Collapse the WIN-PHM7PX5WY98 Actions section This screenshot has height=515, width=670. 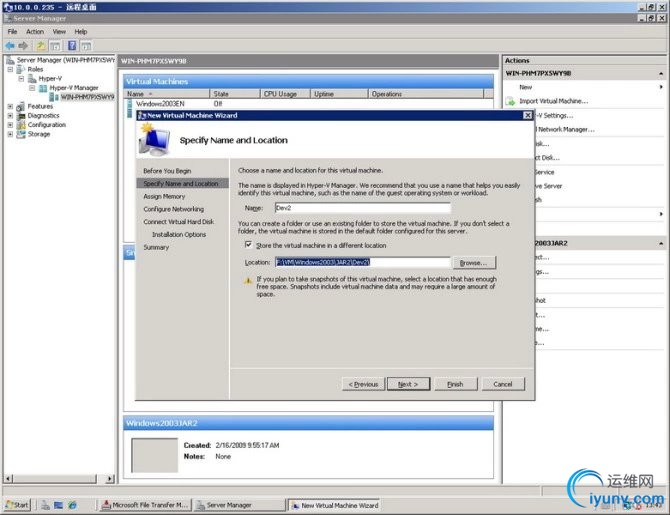(661, 74)
